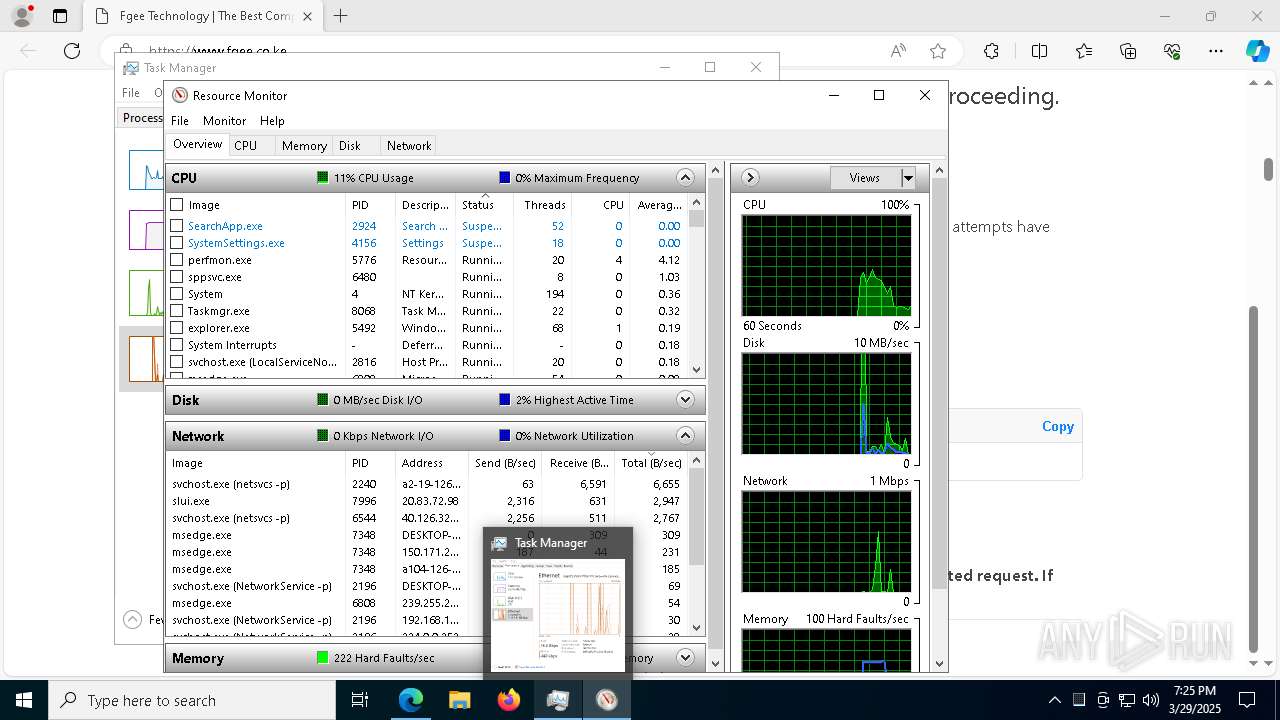Open the File menu in Resource Monitor
Viewport: 1280px width, 720px height.
180,121
